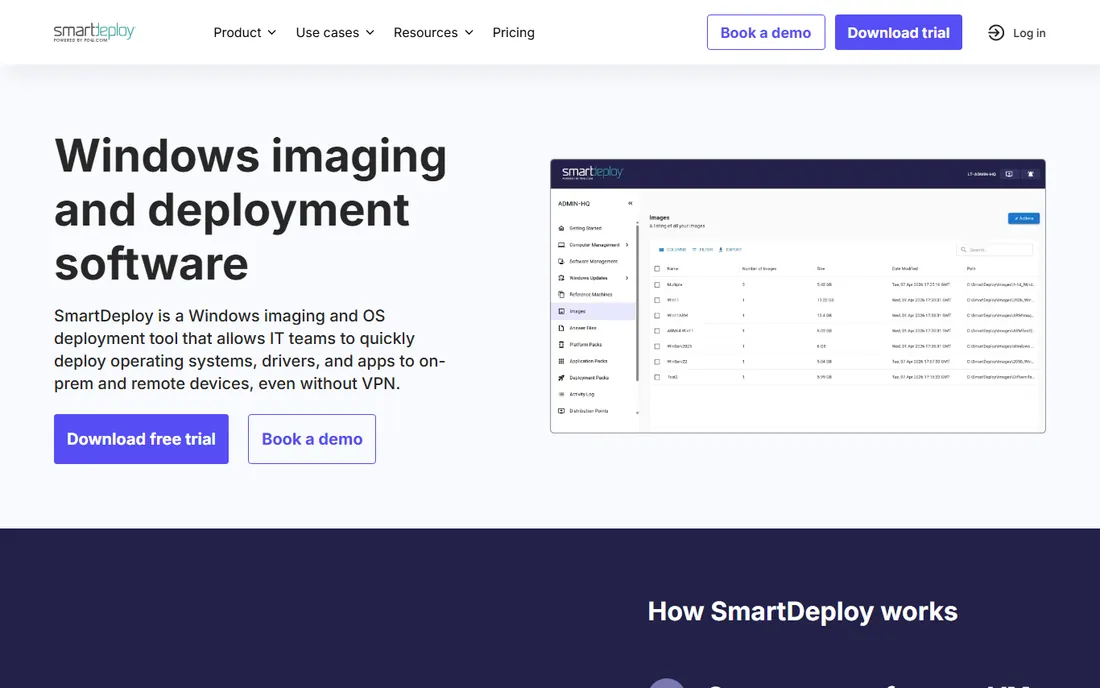The width and height of the screenshot is (1100, 688).
Task: Click into the table Search field
Action: [995, 250]
